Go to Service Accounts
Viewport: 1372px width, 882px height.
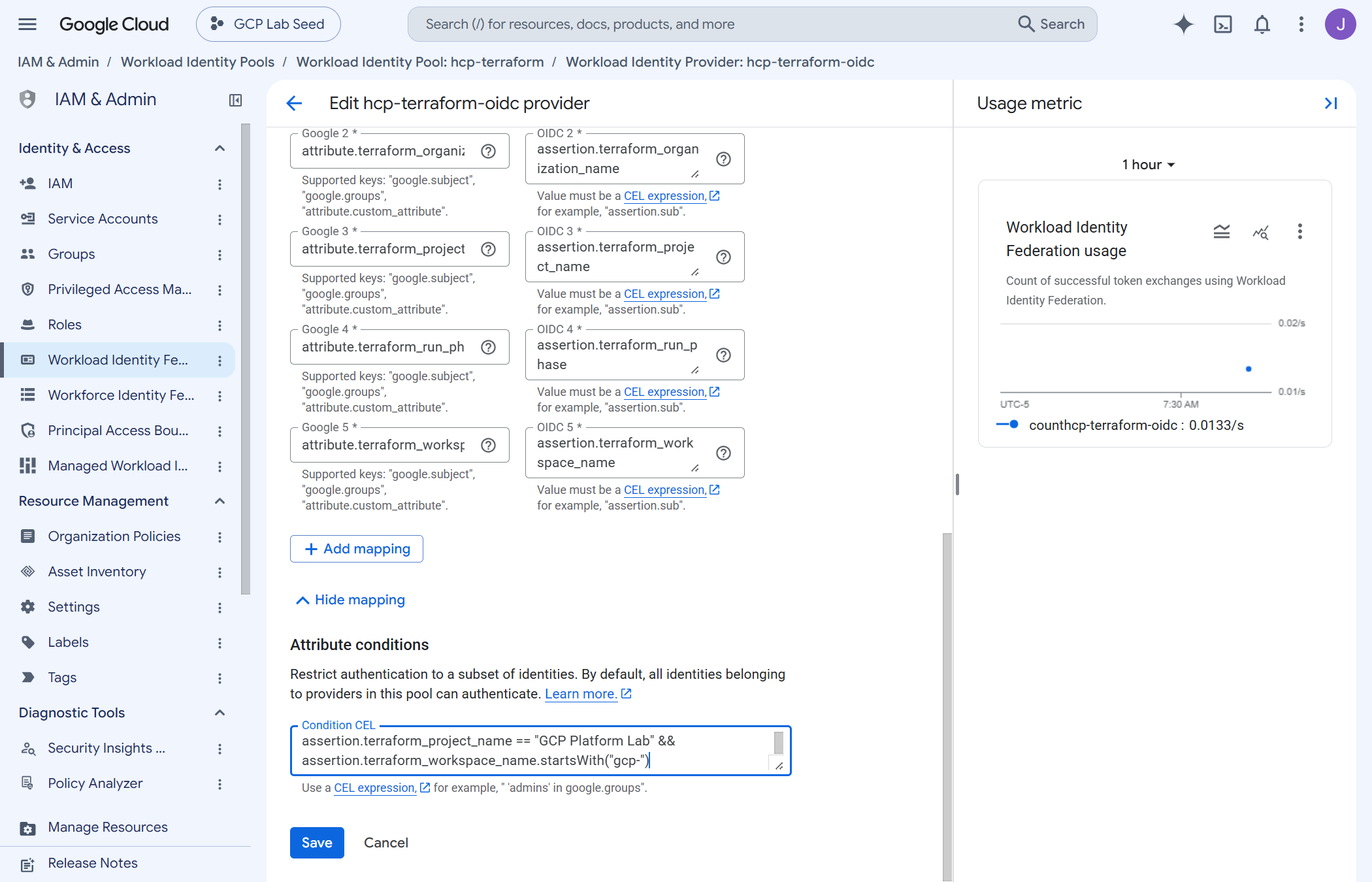click(x=103, y=219)
